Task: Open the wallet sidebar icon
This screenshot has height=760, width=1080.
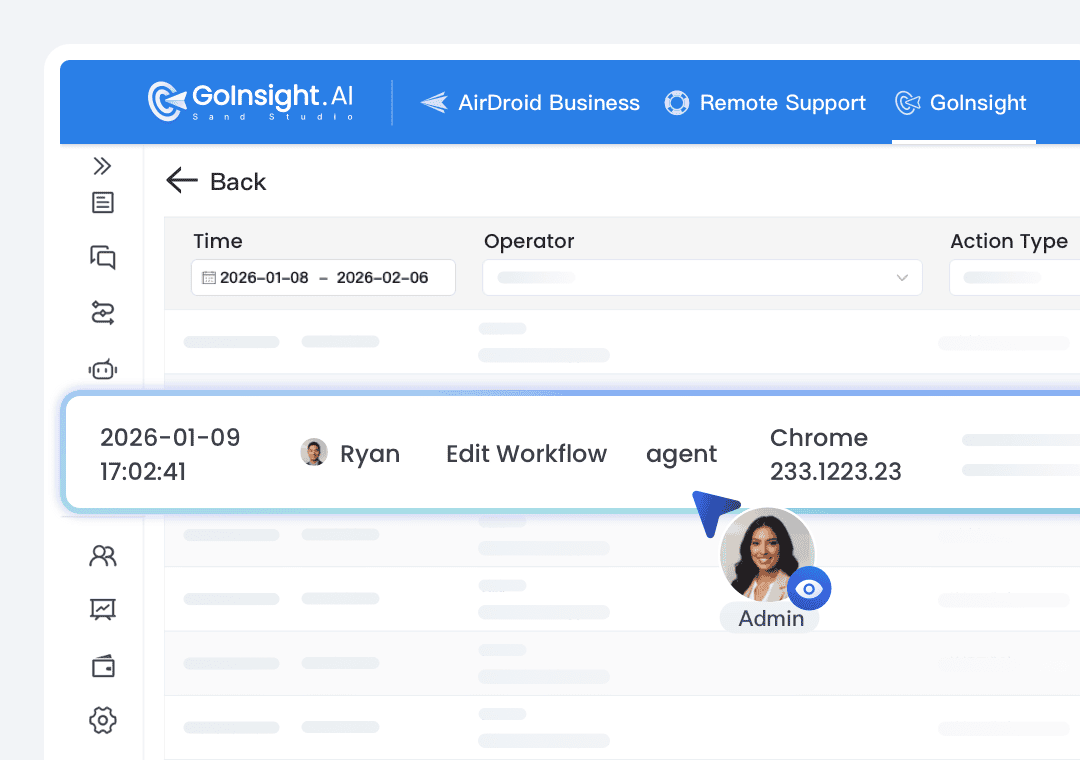Action: tap(102, 665)
